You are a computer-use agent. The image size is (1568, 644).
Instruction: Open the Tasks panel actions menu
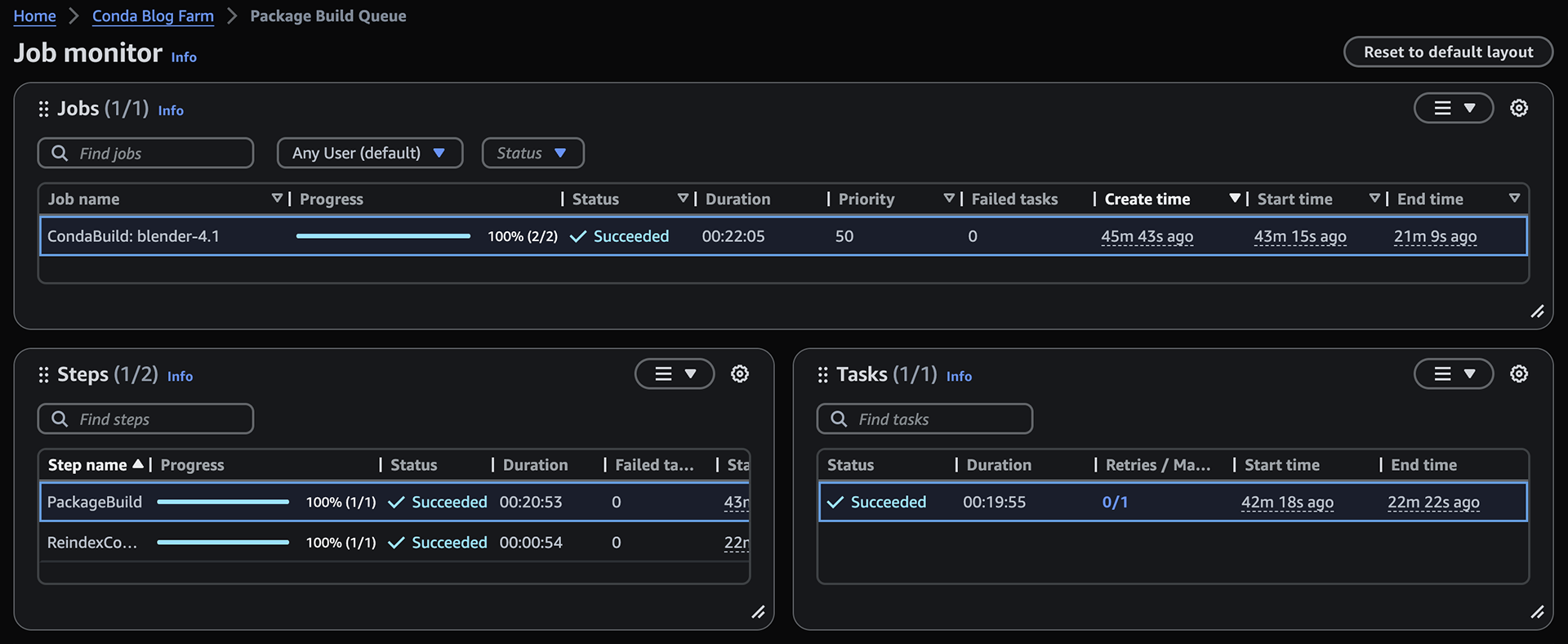[1454, 373]
